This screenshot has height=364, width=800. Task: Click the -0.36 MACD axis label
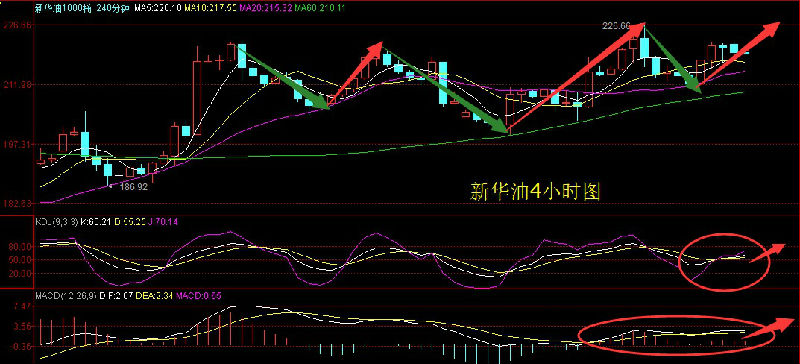21,347
